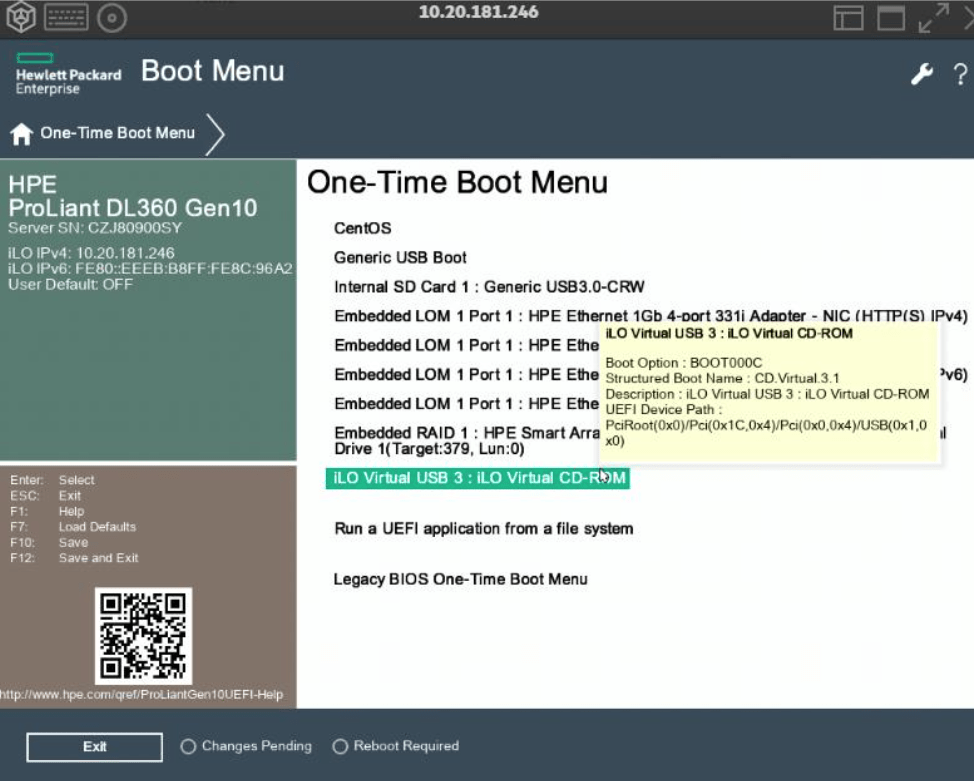Open Legacy BIOS One-Time Boot Menu
Image resolution: width=974 pixels, height=781 pixels.
[x=460, y=579]
